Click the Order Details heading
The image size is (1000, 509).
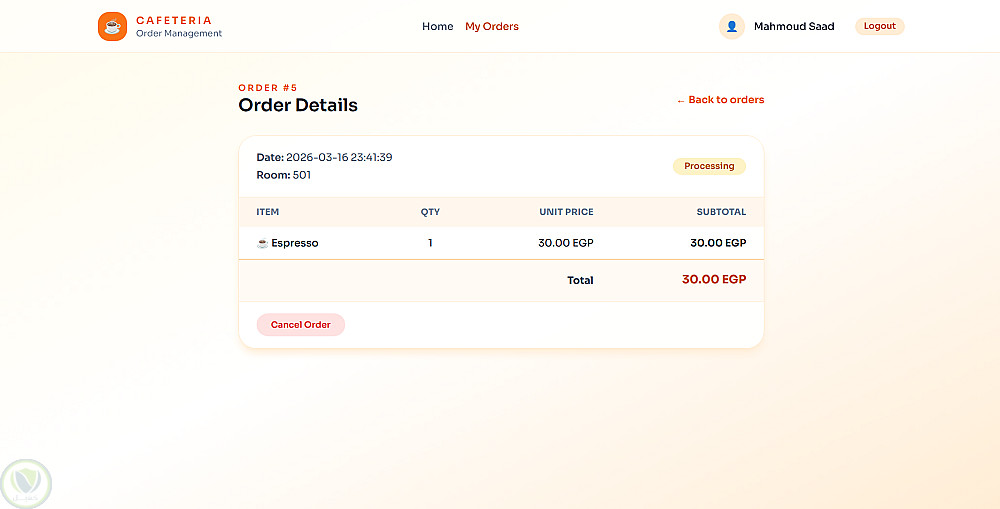(298, 105)
